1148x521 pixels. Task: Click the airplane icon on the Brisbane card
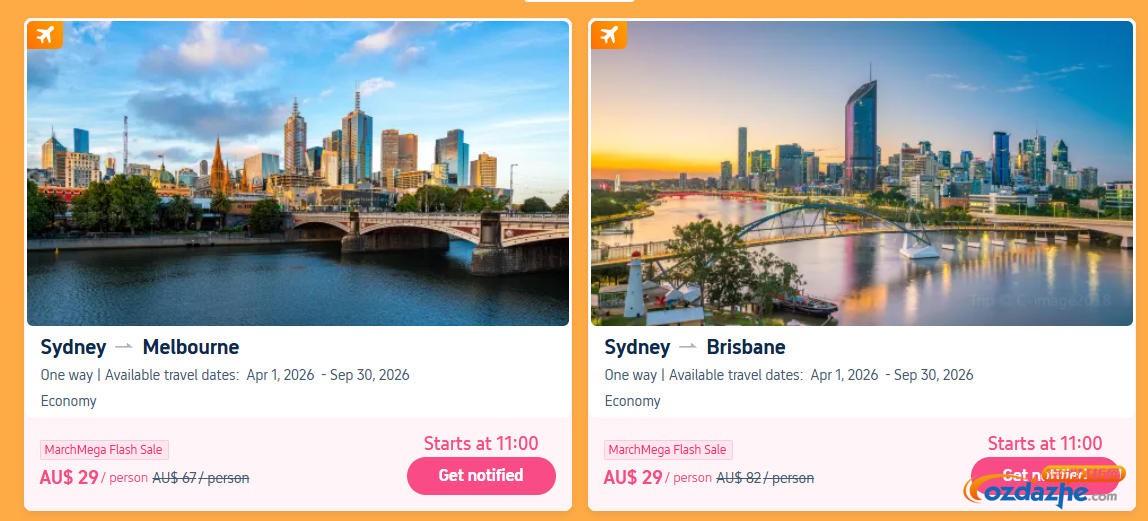click(x=609, y=35)
